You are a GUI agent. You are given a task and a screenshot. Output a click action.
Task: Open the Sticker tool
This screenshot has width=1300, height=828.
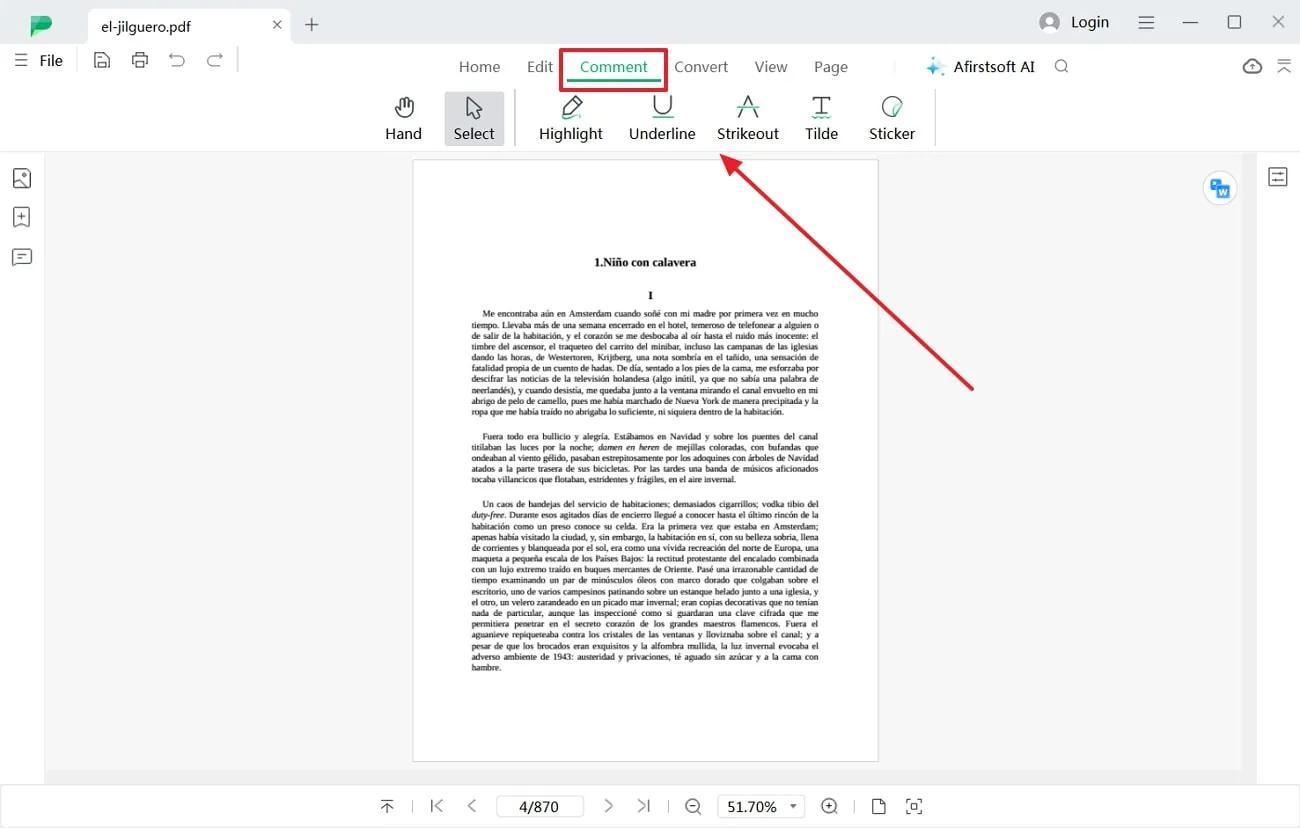[x=892, y=118]
